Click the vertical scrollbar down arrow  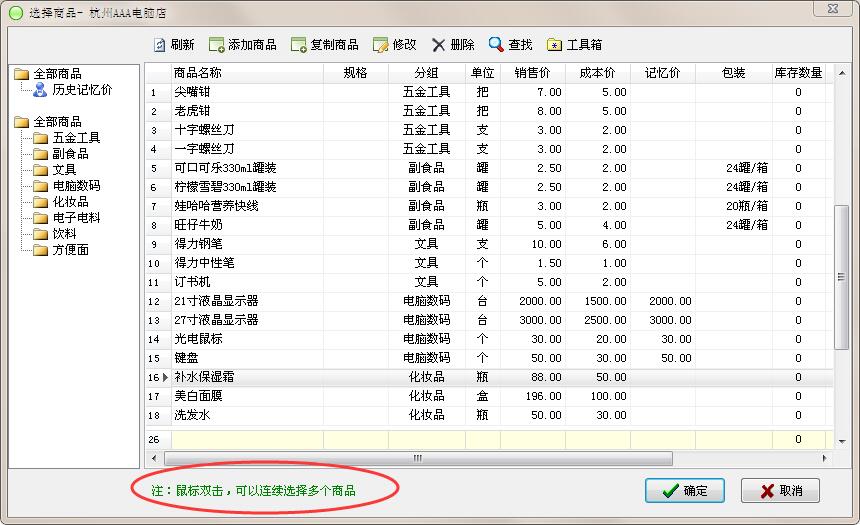[x=842, y=441]
